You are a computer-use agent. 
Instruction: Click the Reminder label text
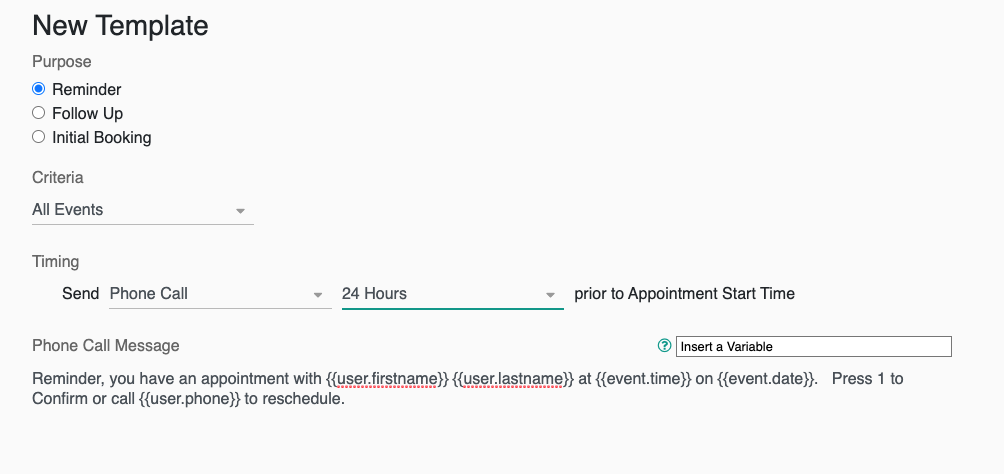tap(87, 89)
